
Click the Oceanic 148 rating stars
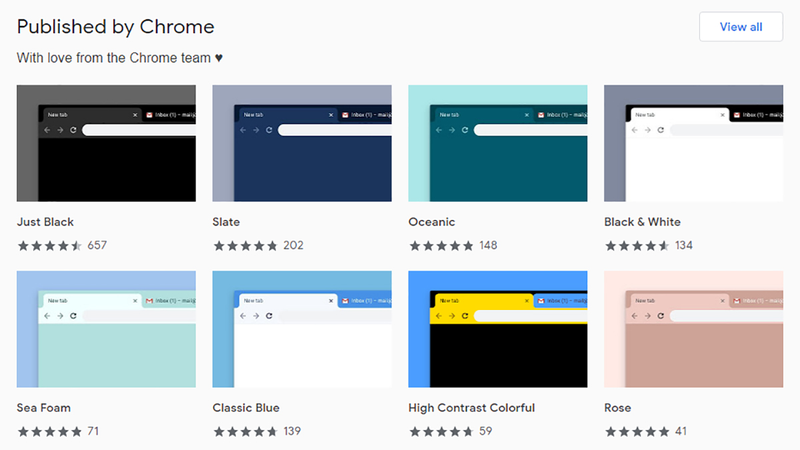(441, 246)
